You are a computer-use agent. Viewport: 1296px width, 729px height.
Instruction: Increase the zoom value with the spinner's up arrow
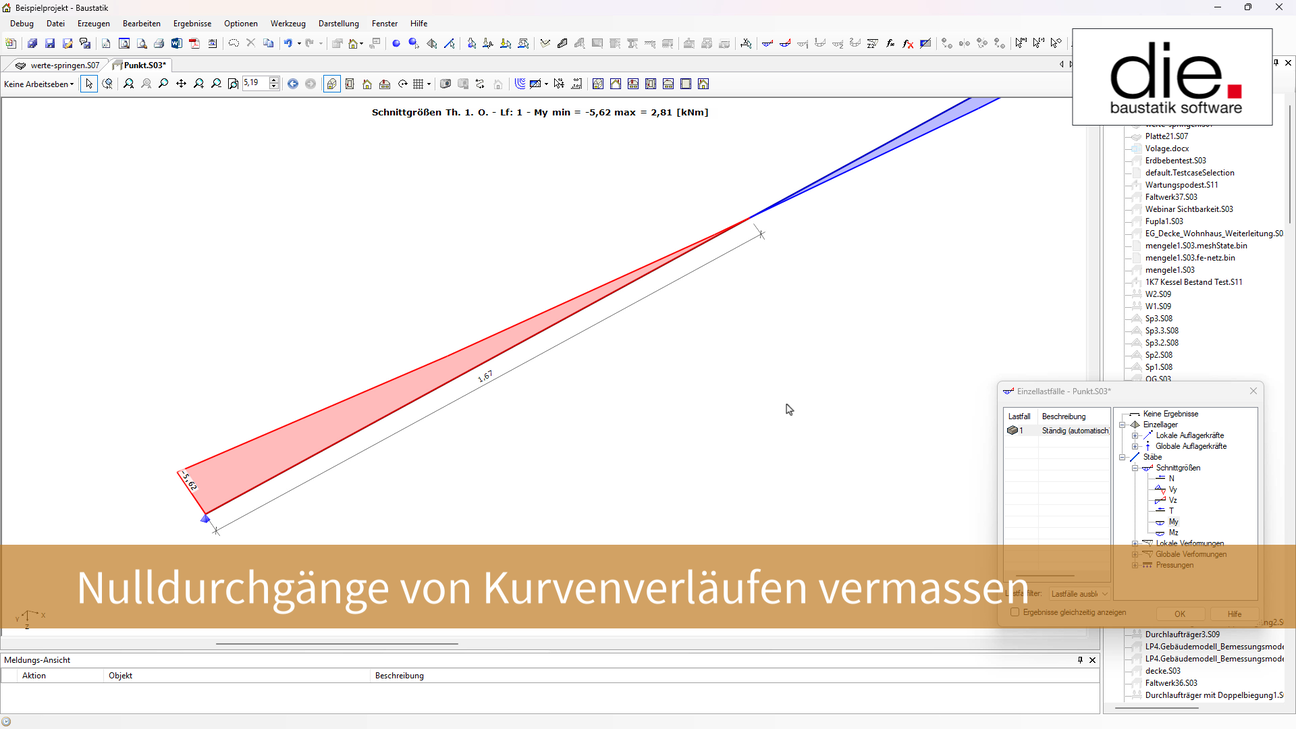click(275, 80)
